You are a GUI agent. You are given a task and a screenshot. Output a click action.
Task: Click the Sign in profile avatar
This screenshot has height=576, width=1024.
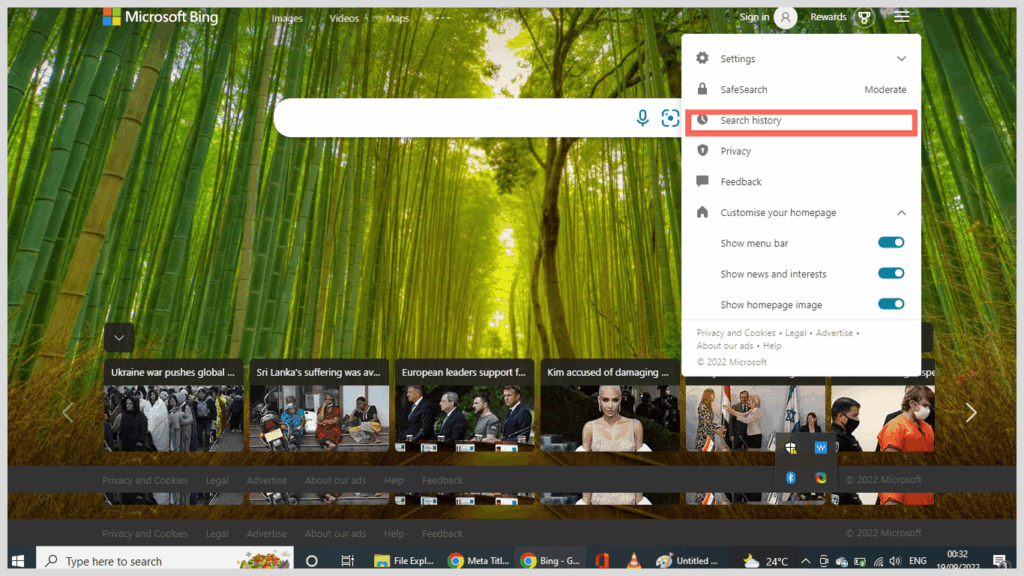point(786,17)
